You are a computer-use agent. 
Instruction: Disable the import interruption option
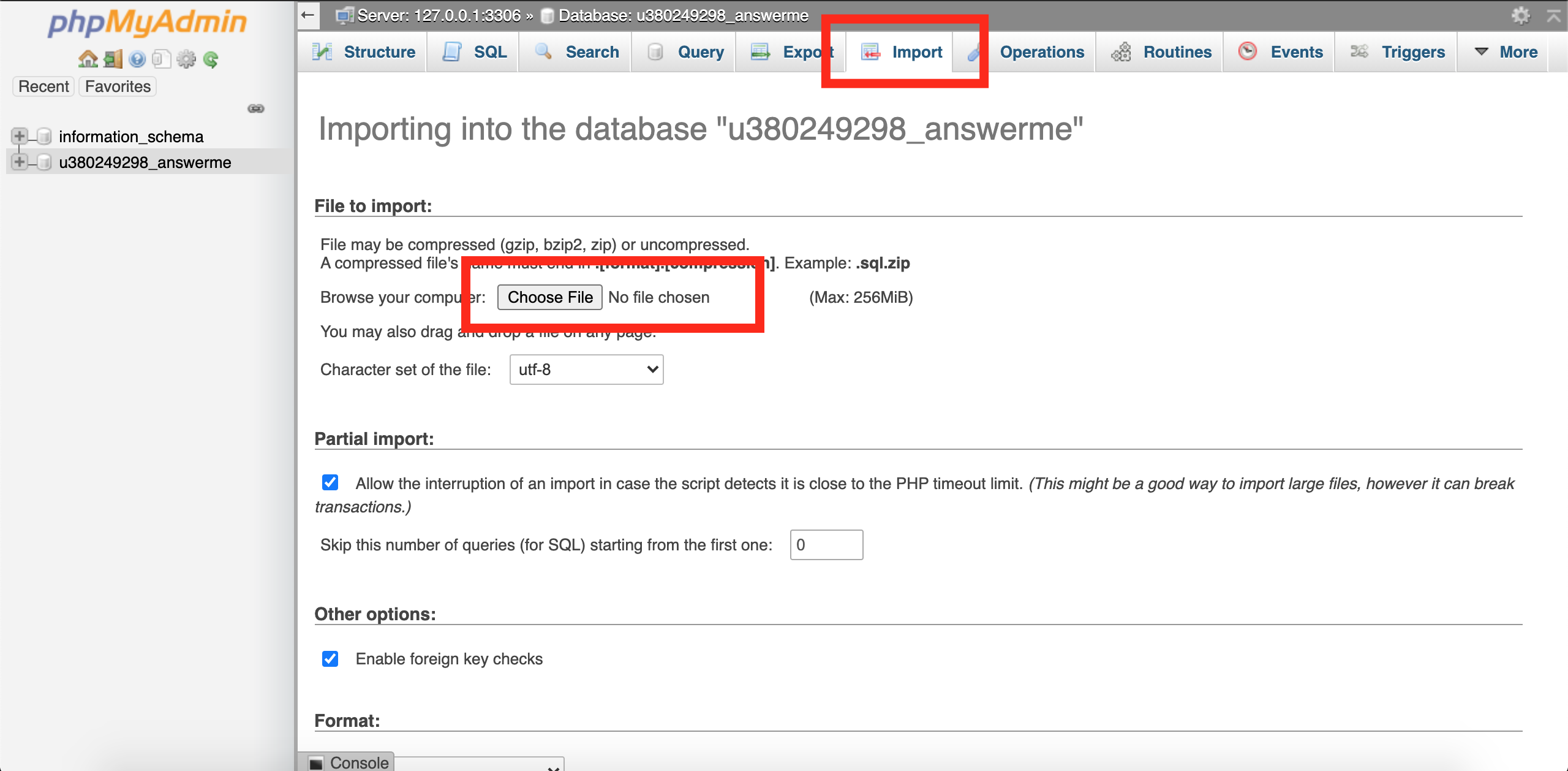tap(330, 483)
